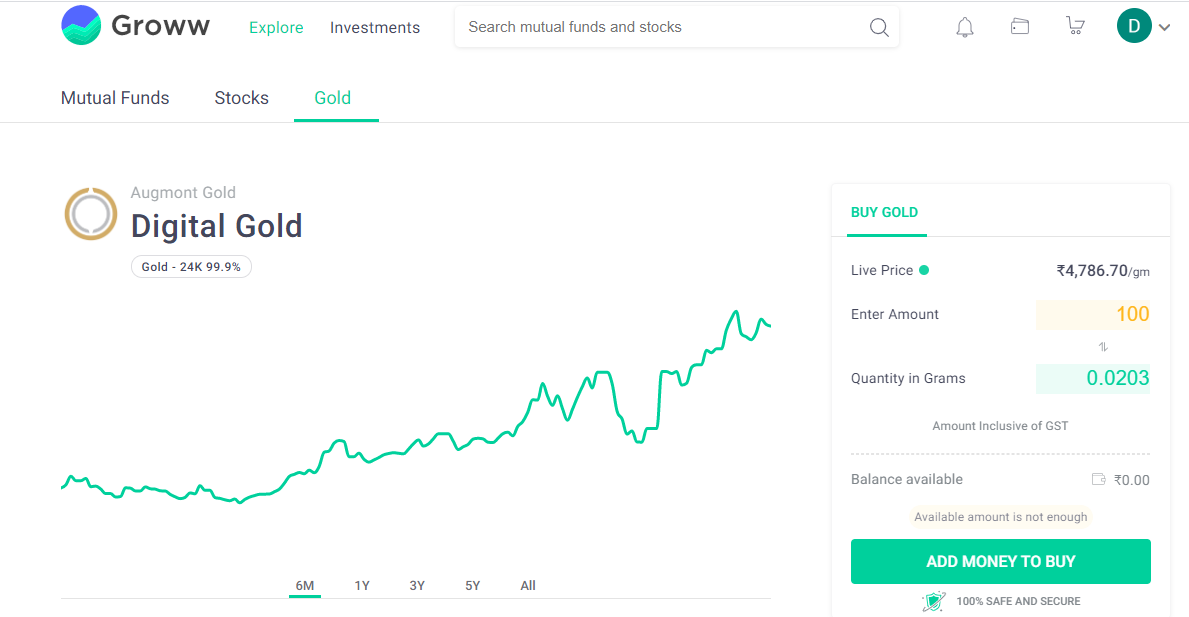The height and width of the screenshot is (617, 1189).
Task: Click the D profile avatar
Action: 1134,26
